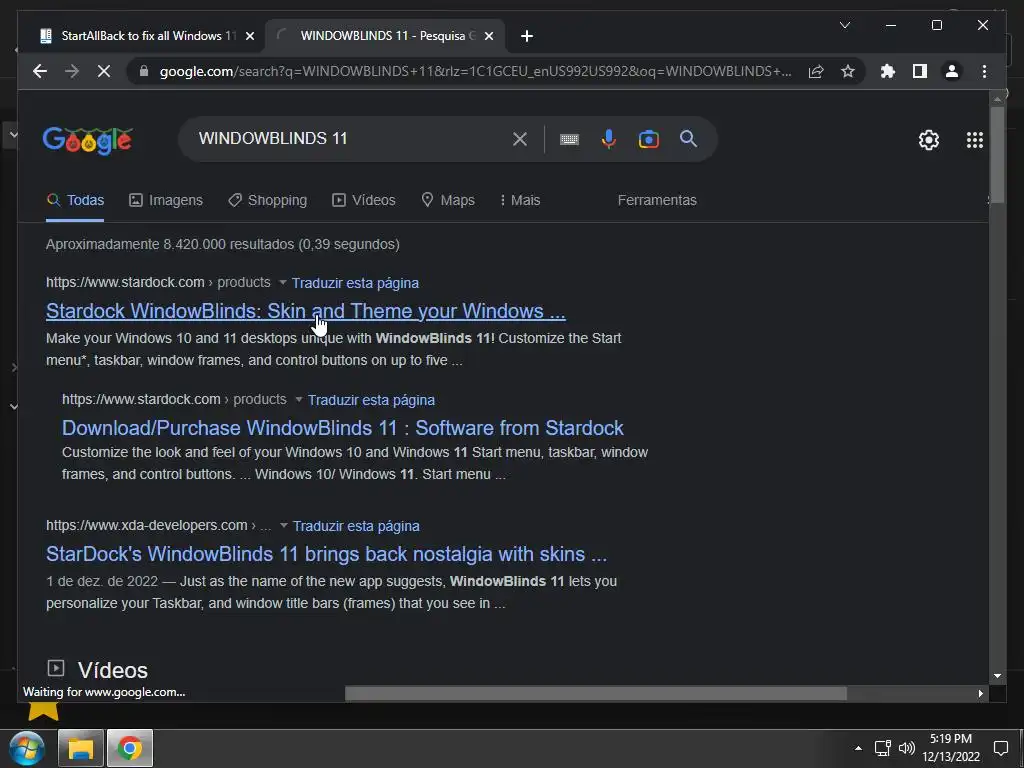
Task: Open Chrome side panel icon
Action: point(920,71)
